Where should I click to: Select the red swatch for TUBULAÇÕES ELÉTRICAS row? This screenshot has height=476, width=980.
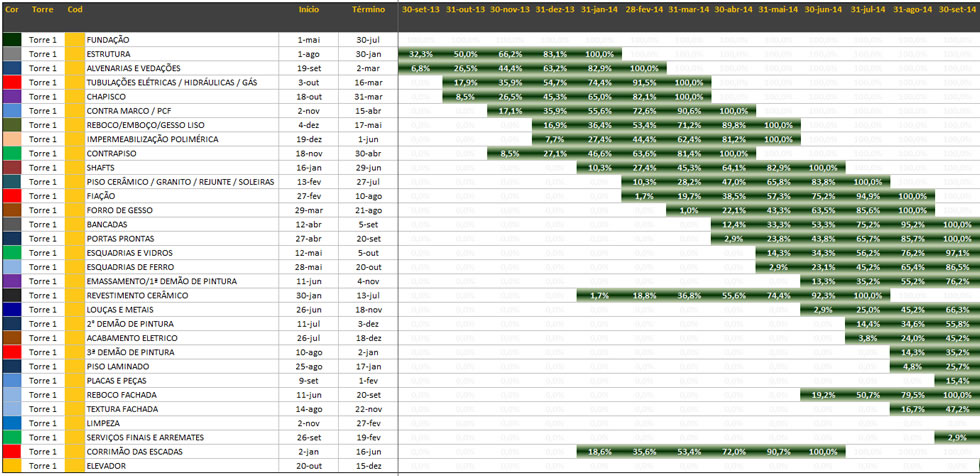[11, 82]
